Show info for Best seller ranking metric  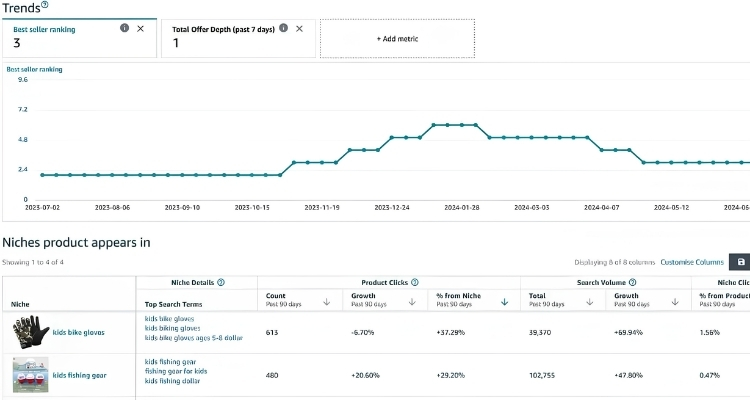point(124,28)
